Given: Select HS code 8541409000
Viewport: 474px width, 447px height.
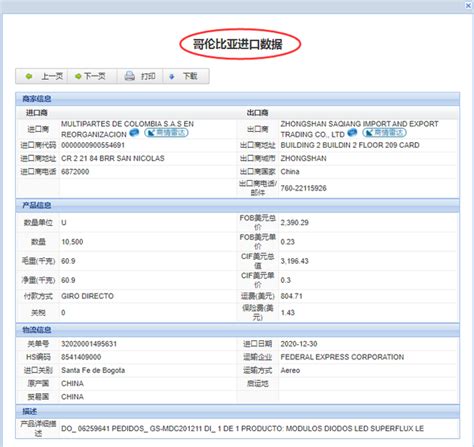Looking at the screenshot, I should (x=81, y=357).
